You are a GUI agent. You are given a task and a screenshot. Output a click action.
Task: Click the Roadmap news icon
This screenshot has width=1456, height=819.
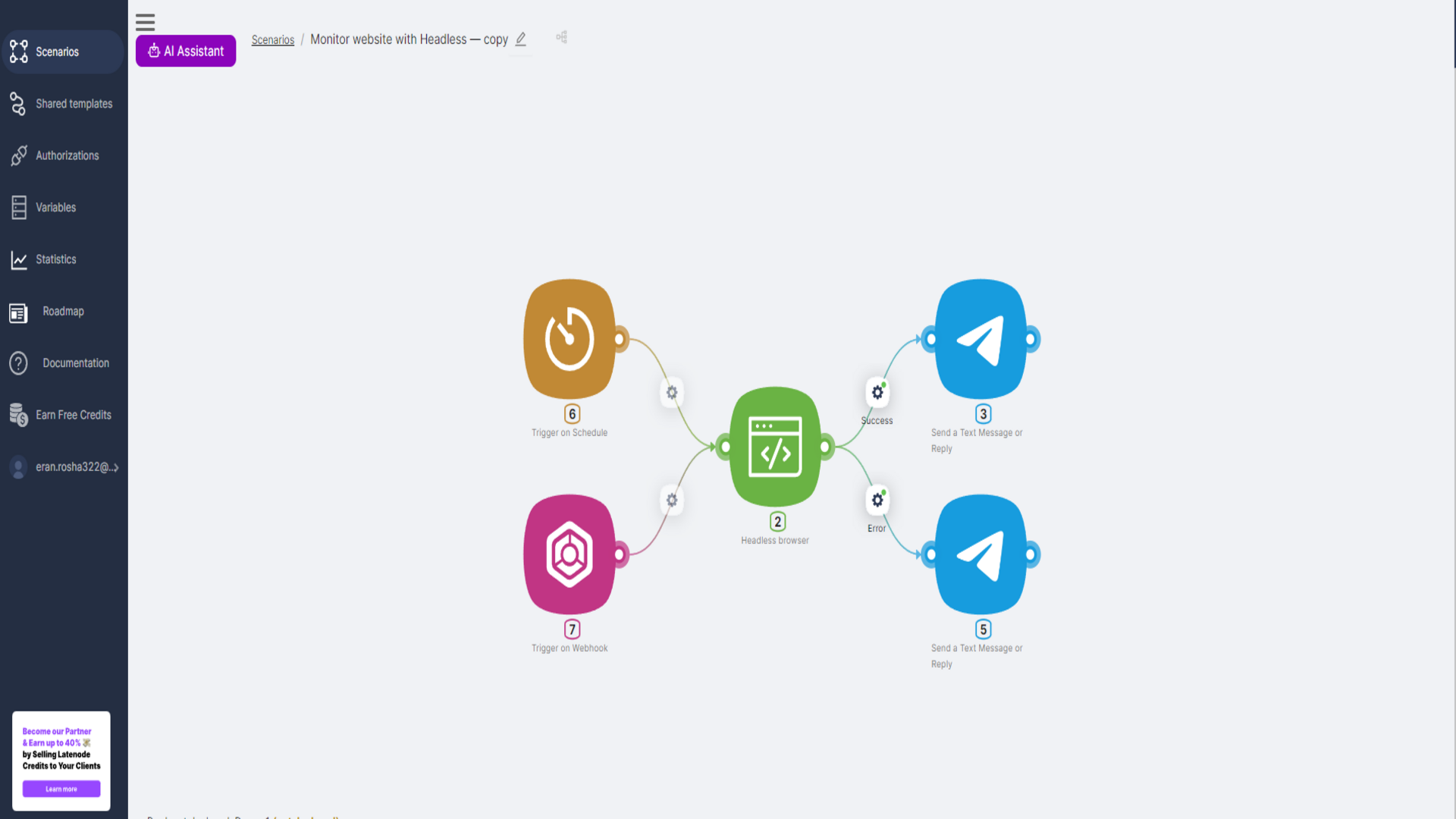pyautogui.click(x=18, y=313)
